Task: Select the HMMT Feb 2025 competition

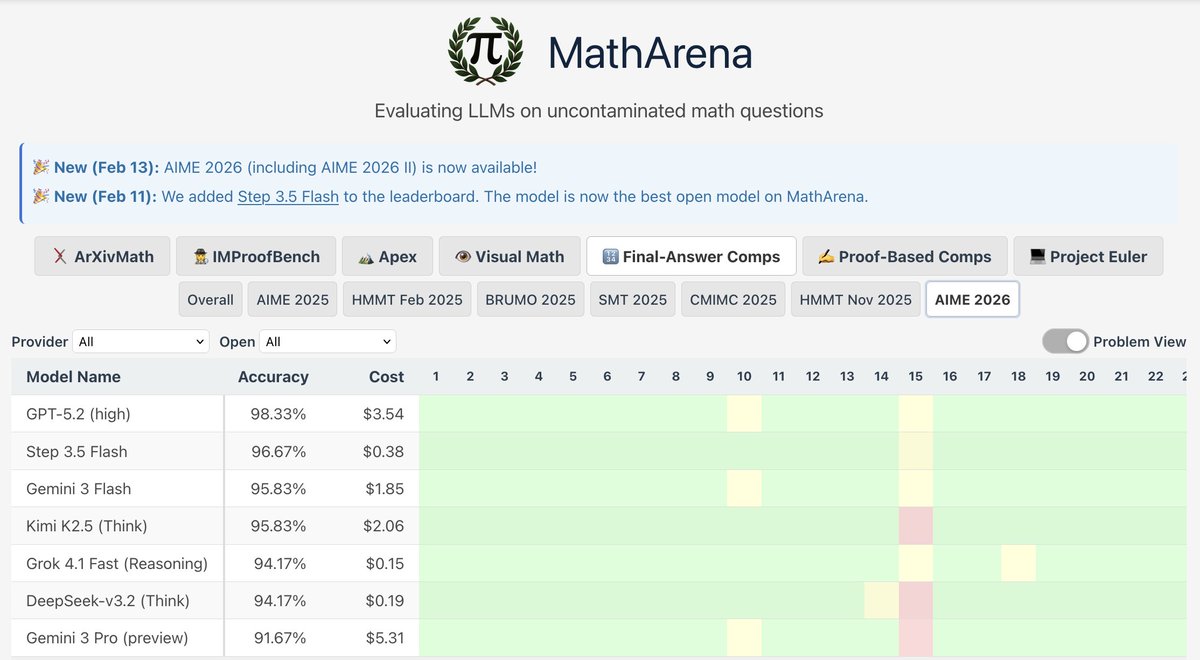Action: pyautogui.click(x=407, y=299)
